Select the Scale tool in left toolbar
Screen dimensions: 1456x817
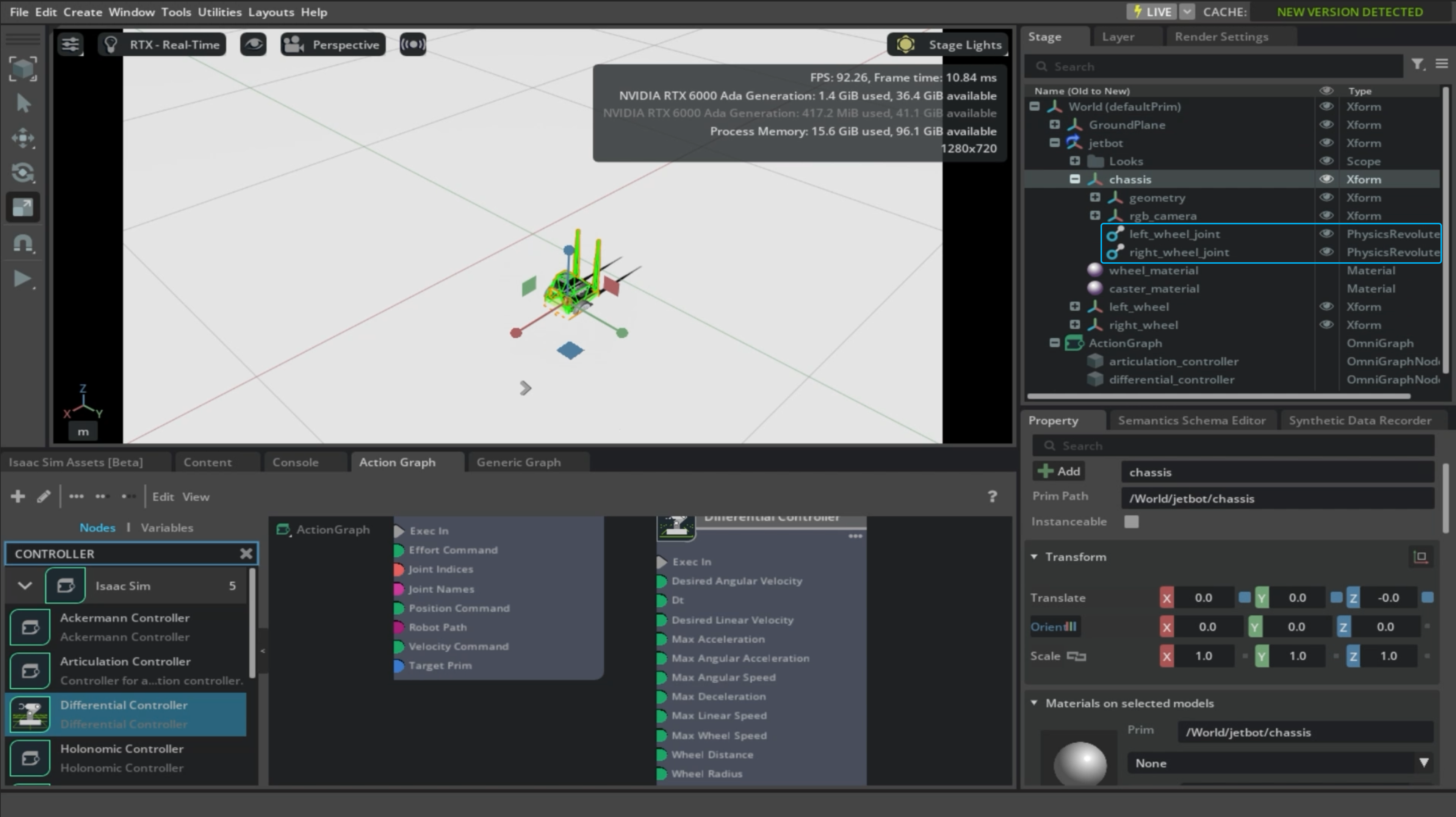(23, 207)
